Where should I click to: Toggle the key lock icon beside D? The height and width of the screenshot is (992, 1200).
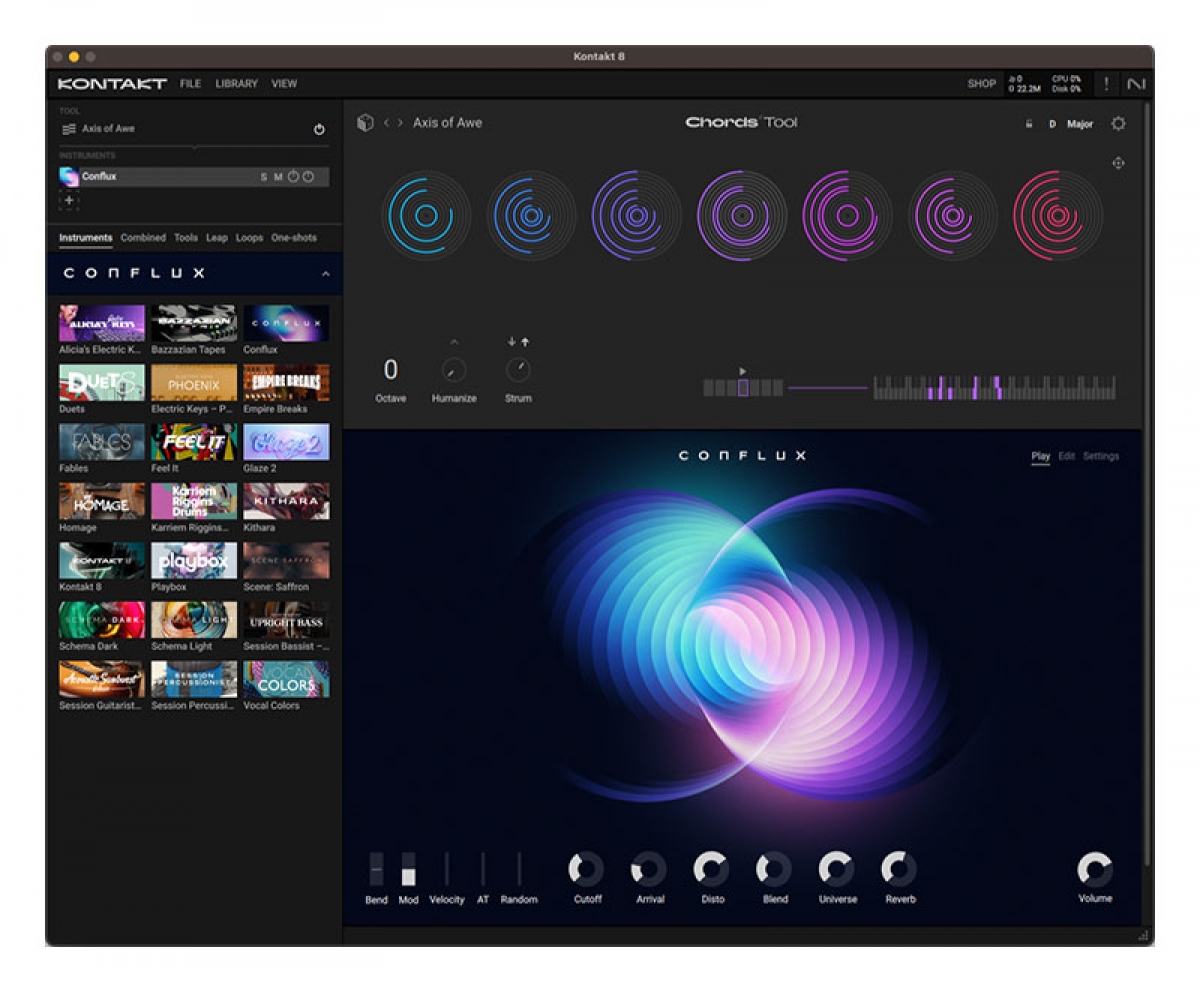point(1028,124)
